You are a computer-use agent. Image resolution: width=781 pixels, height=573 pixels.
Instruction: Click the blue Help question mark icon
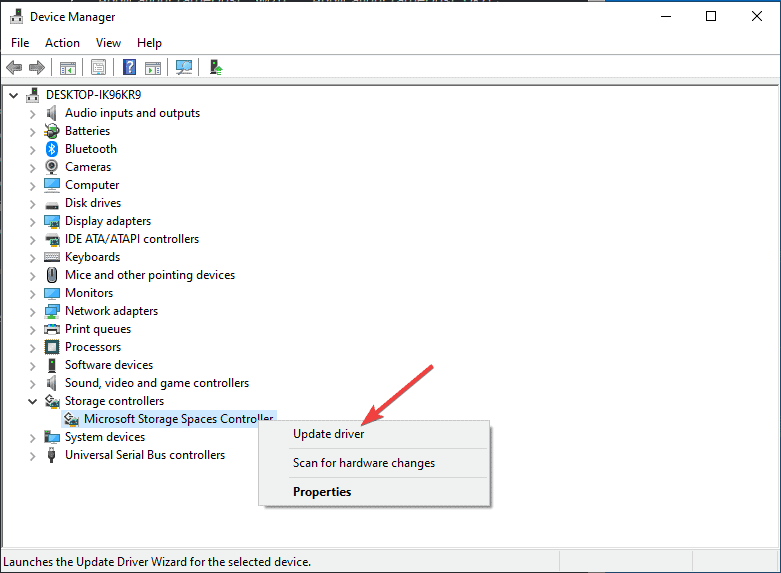point(130,67)
